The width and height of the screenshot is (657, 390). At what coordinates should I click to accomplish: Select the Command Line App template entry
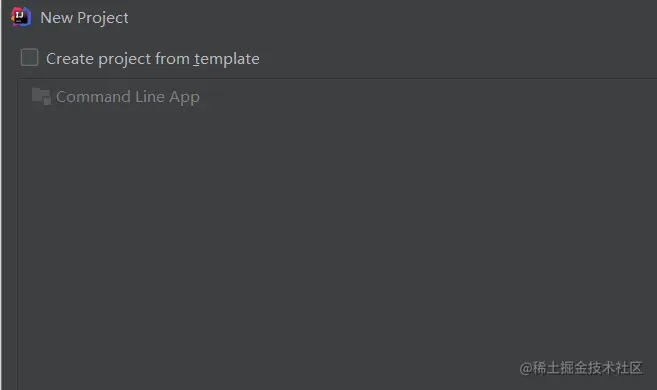116,97
